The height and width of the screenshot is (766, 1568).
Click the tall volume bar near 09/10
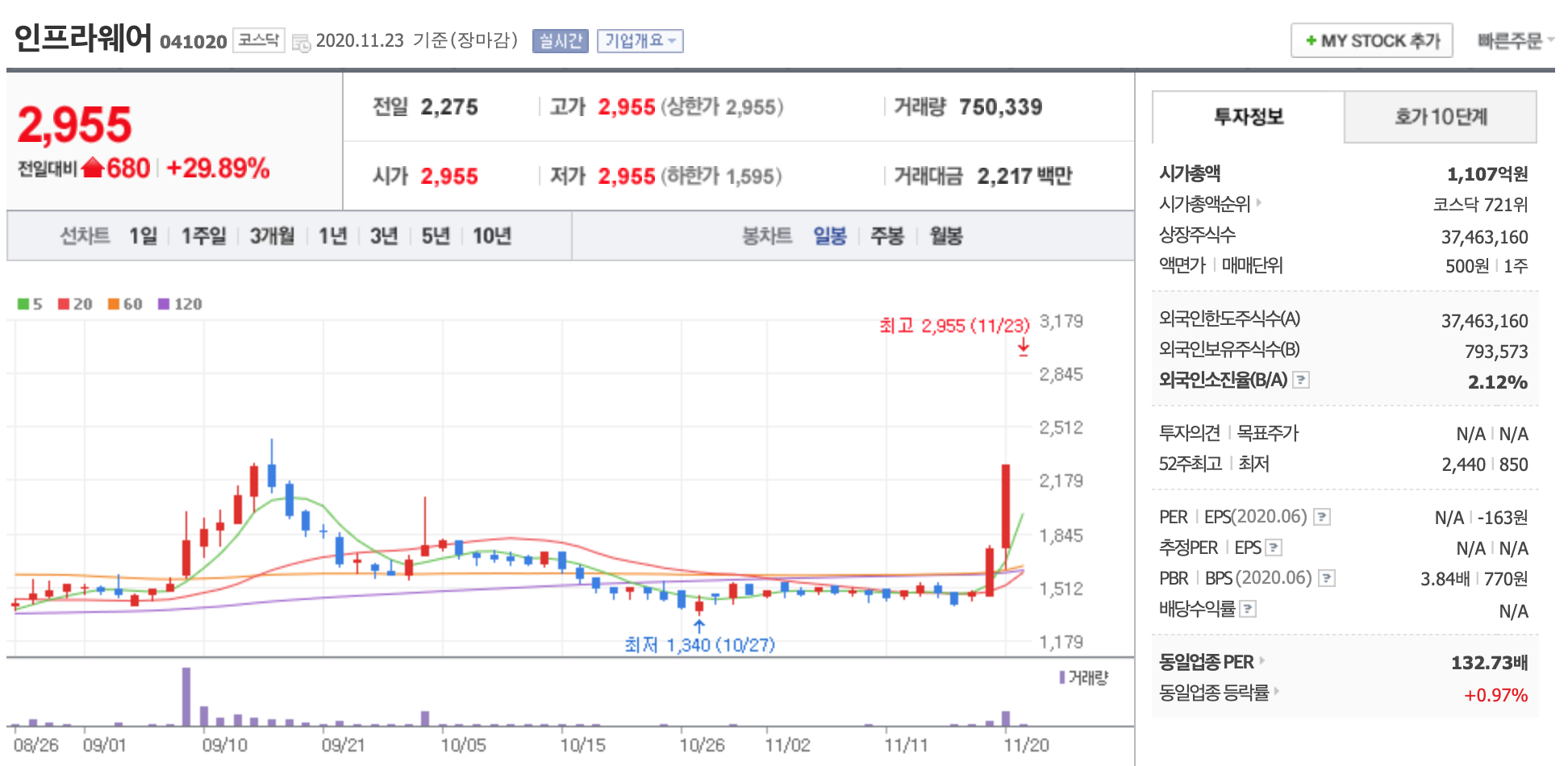186,697
